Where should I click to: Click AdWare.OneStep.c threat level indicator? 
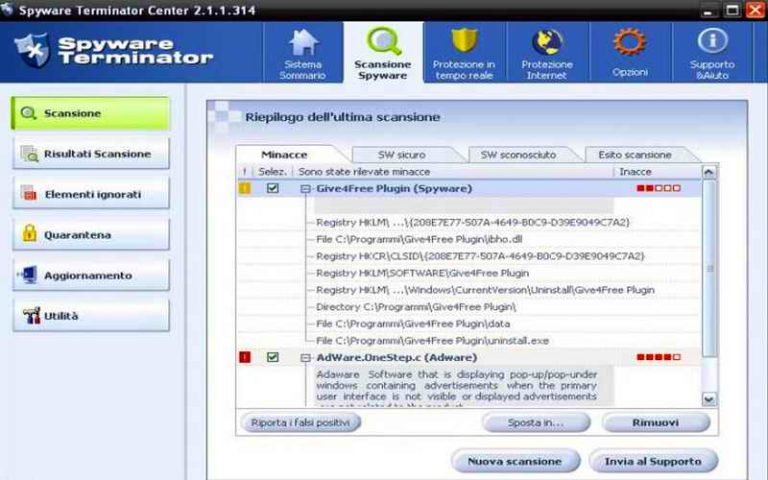click(x=658, y=357)
